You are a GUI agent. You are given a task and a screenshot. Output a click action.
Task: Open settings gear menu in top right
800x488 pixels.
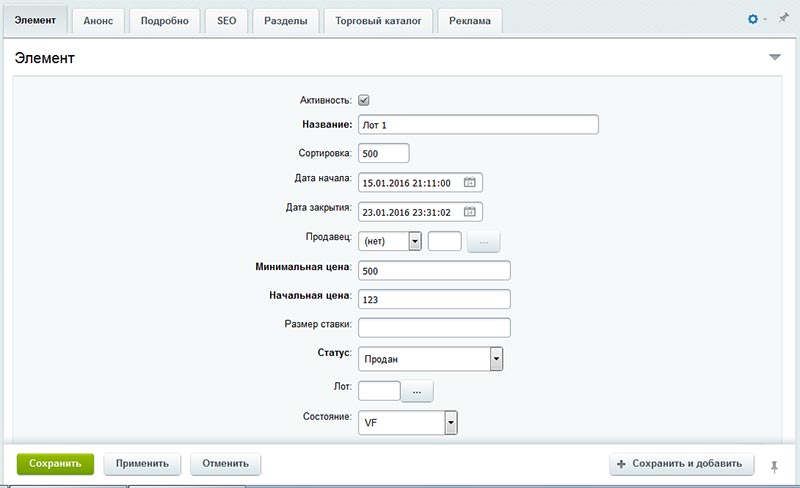point(754,20)
